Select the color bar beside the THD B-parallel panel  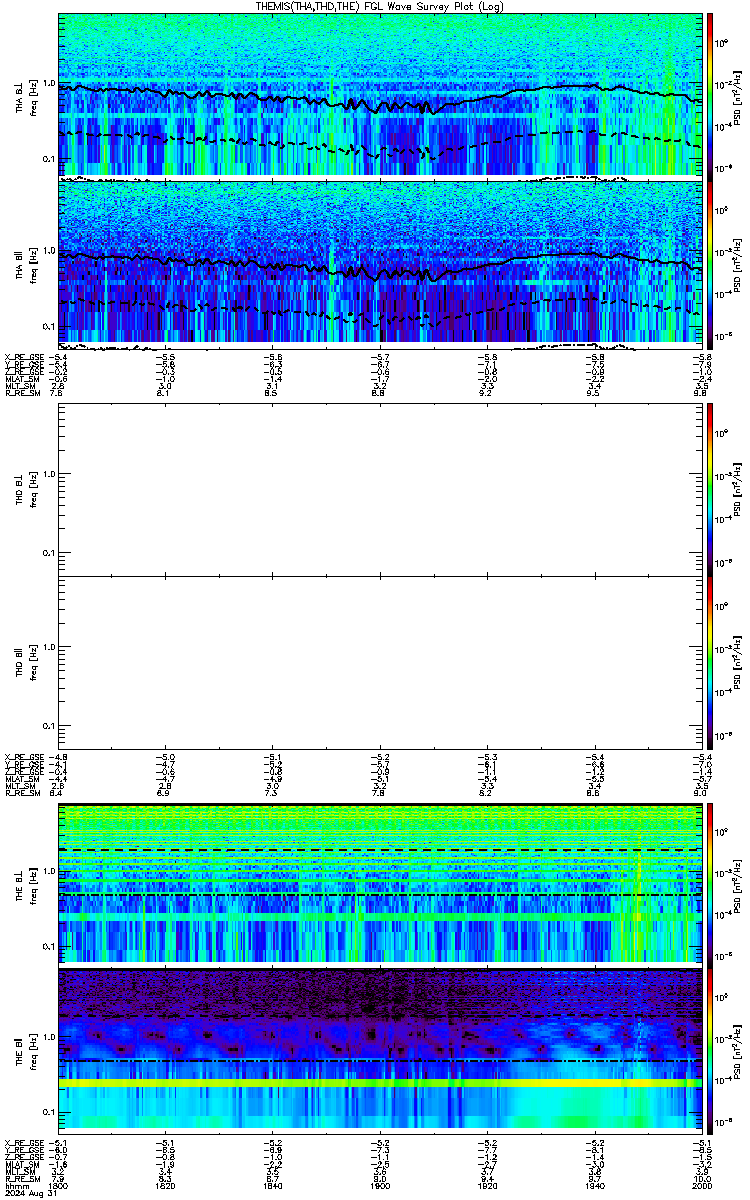710,662
